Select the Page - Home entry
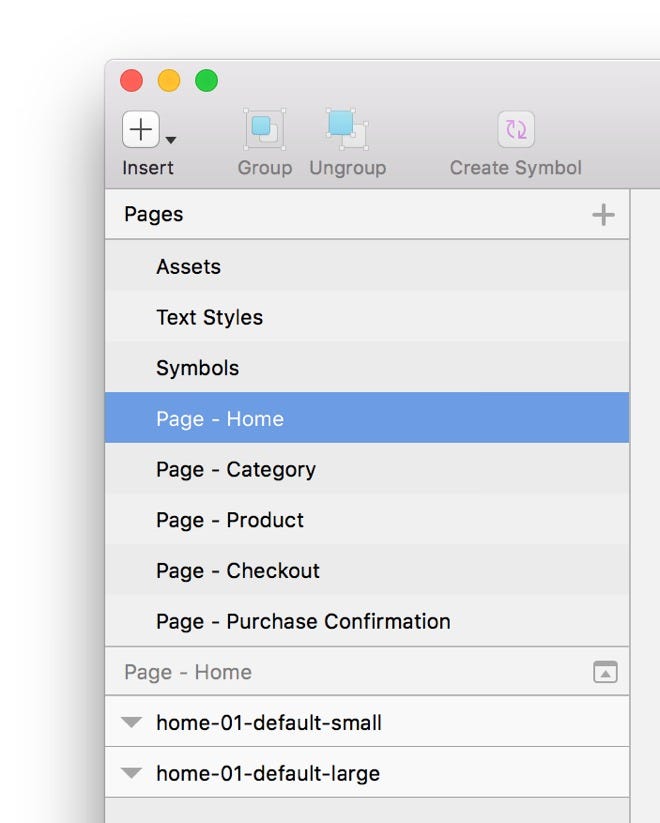 pos(367,418)
